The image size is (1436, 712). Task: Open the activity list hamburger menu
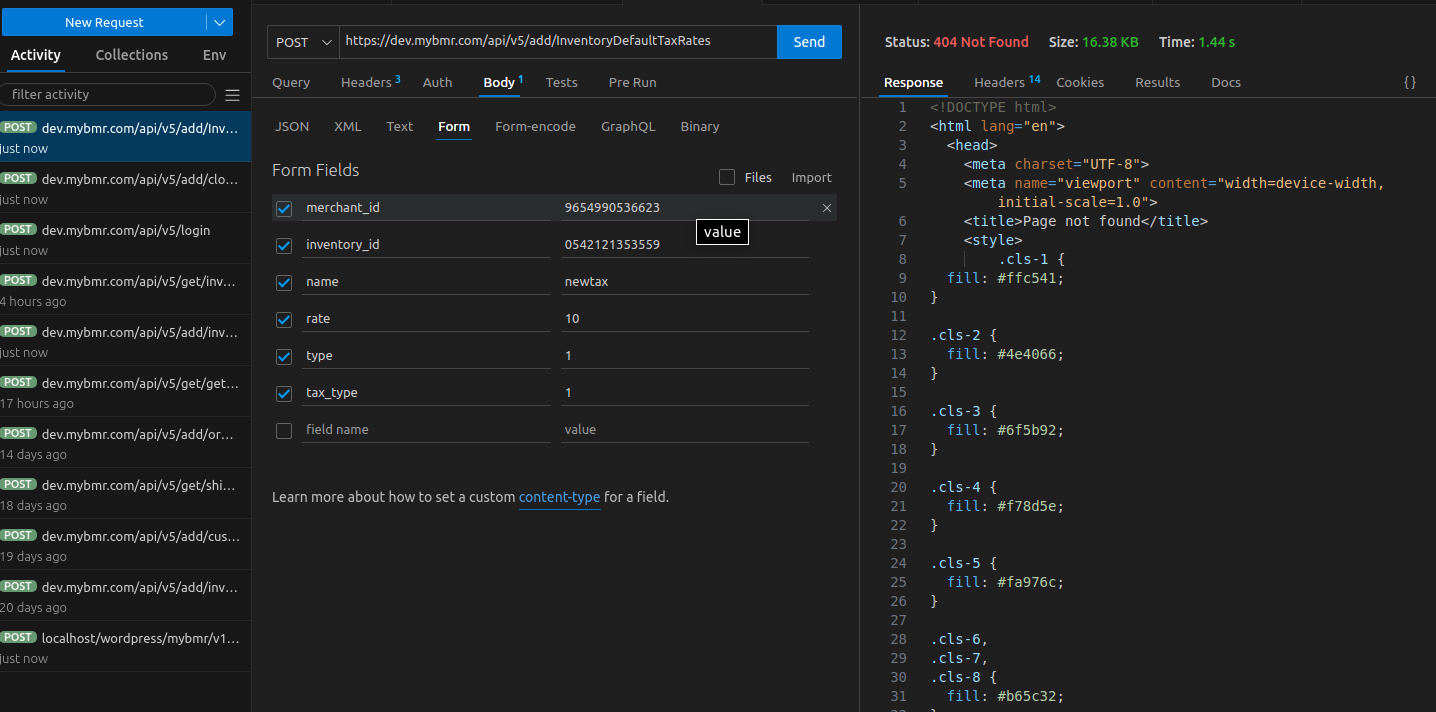pyautogui.click(x=232, y=95)
